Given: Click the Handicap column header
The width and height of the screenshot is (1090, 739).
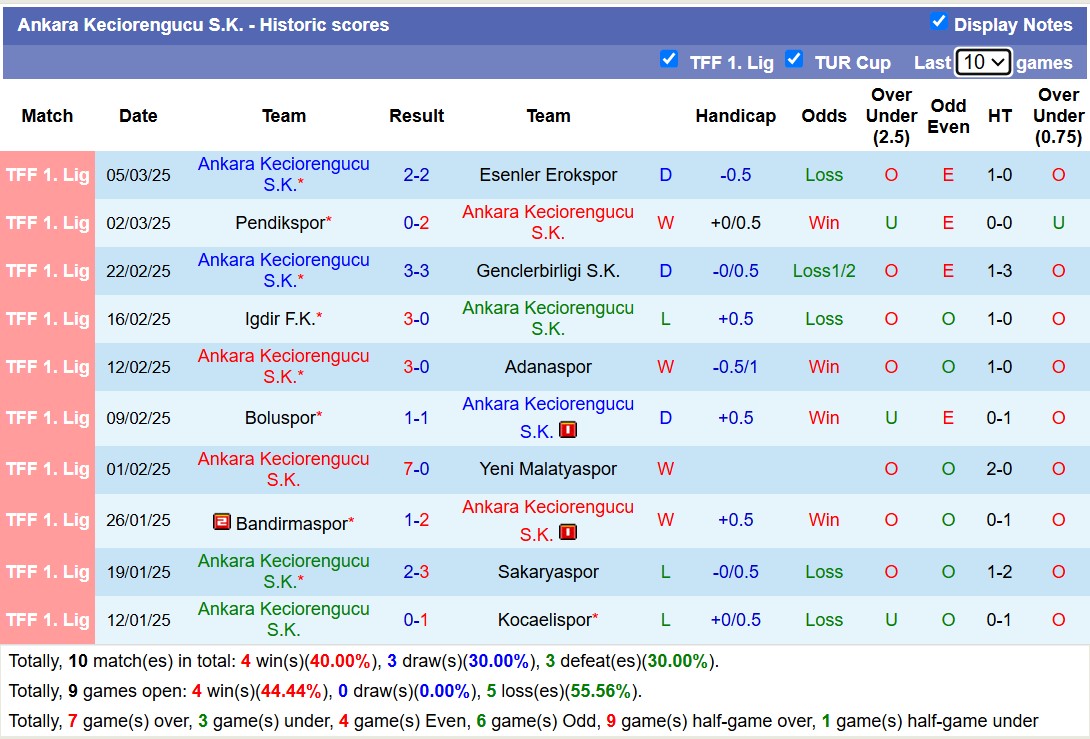Looking at the screenshot, I should tap(735, 116).
